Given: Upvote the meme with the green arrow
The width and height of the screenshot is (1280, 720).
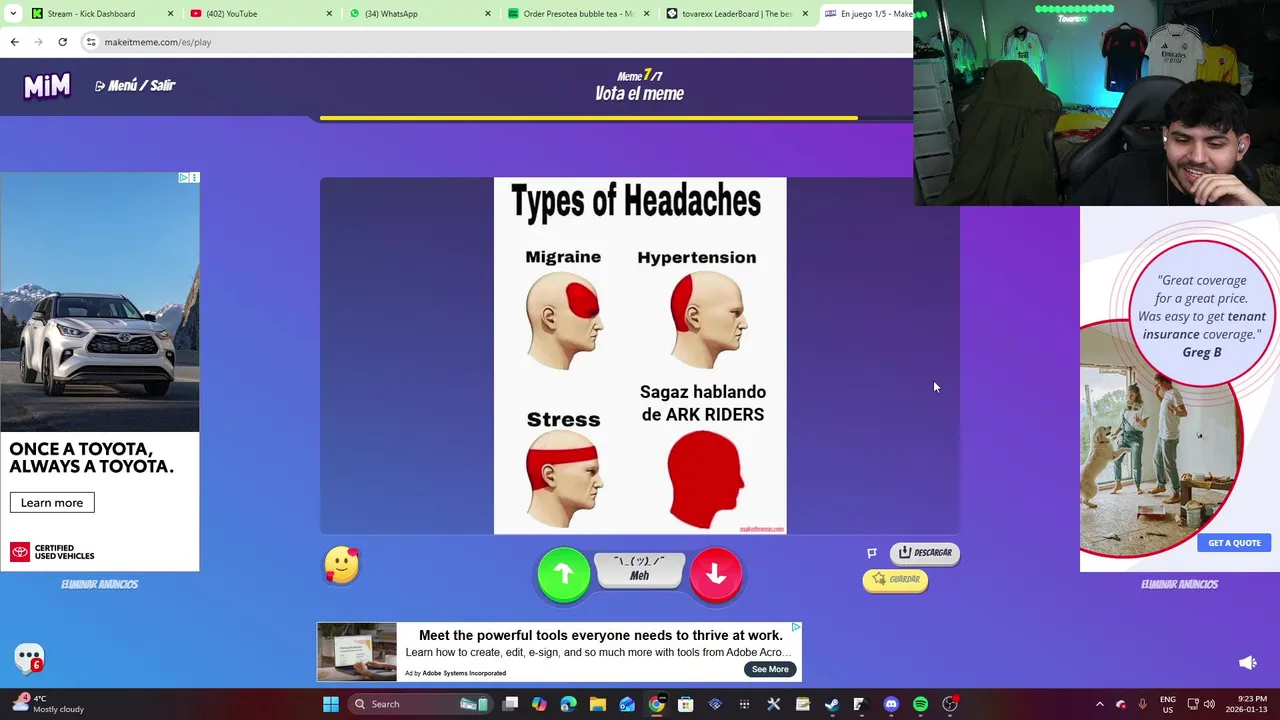Looking at the screenshot, I should point(564,574).
